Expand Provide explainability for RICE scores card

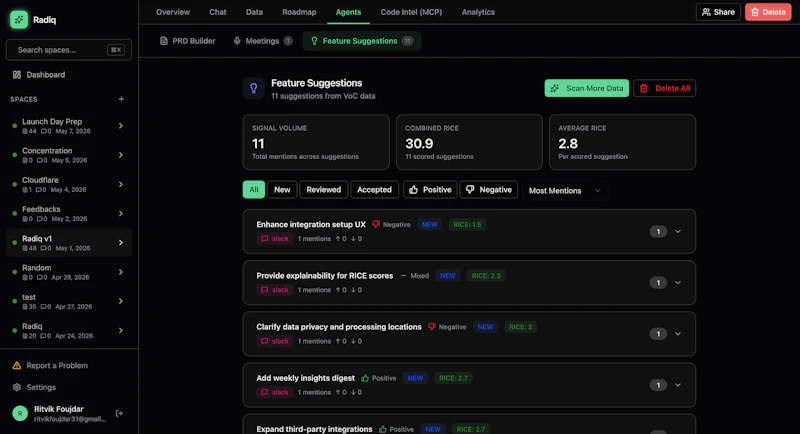(678, 283)
